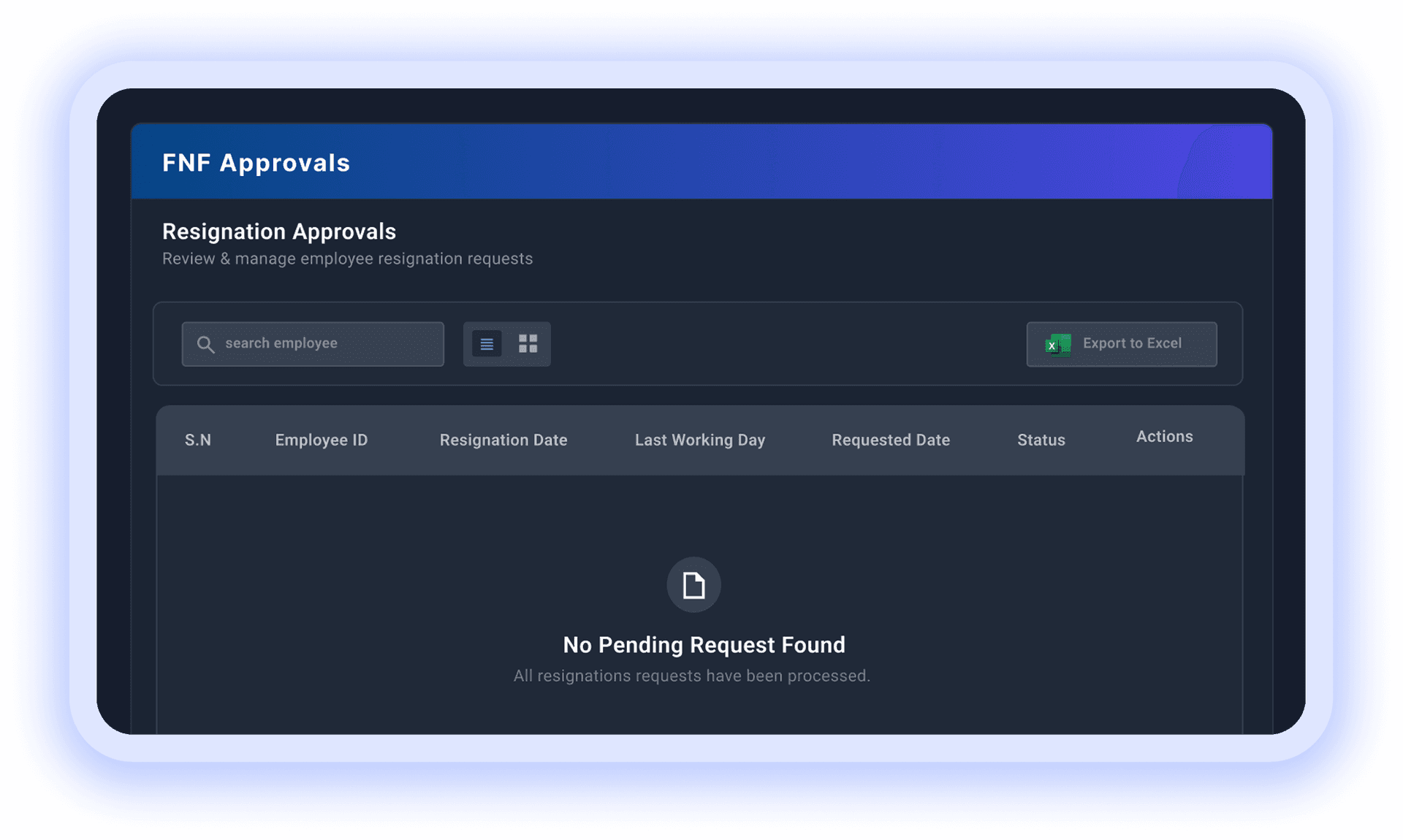Click the Status column header
This screenshot has width=1403, height=840.
pyautogui.click(x=1041, y=440)
